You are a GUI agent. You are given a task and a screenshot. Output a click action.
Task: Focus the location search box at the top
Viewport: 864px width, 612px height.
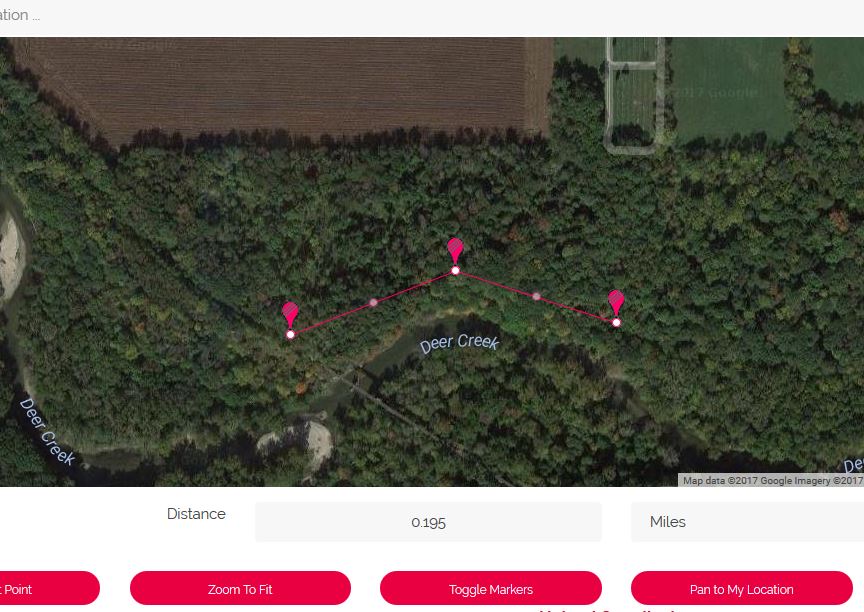[x=432, y=17]
